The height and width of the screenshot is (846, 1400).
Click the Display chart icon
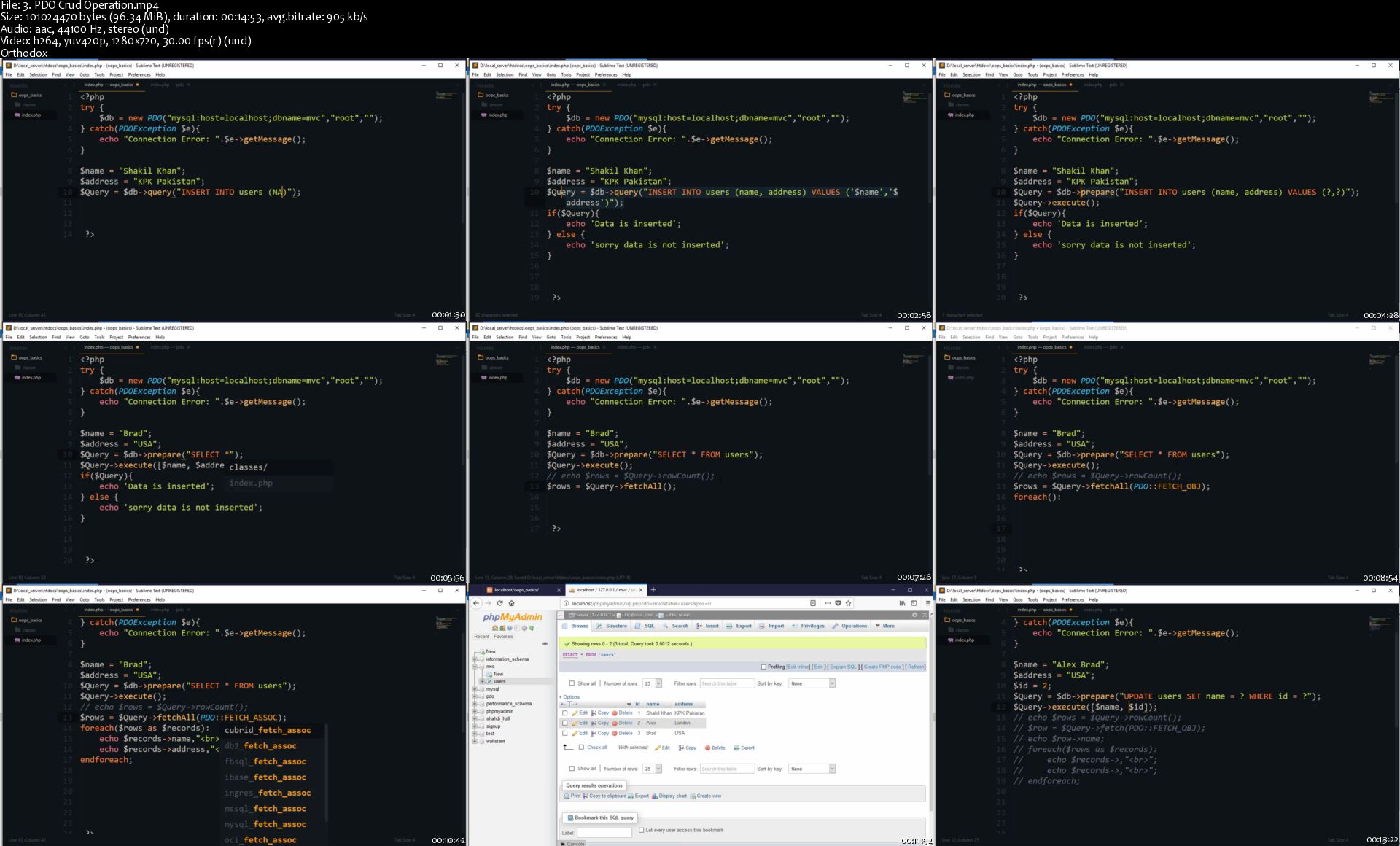click(x=655, y=796)
